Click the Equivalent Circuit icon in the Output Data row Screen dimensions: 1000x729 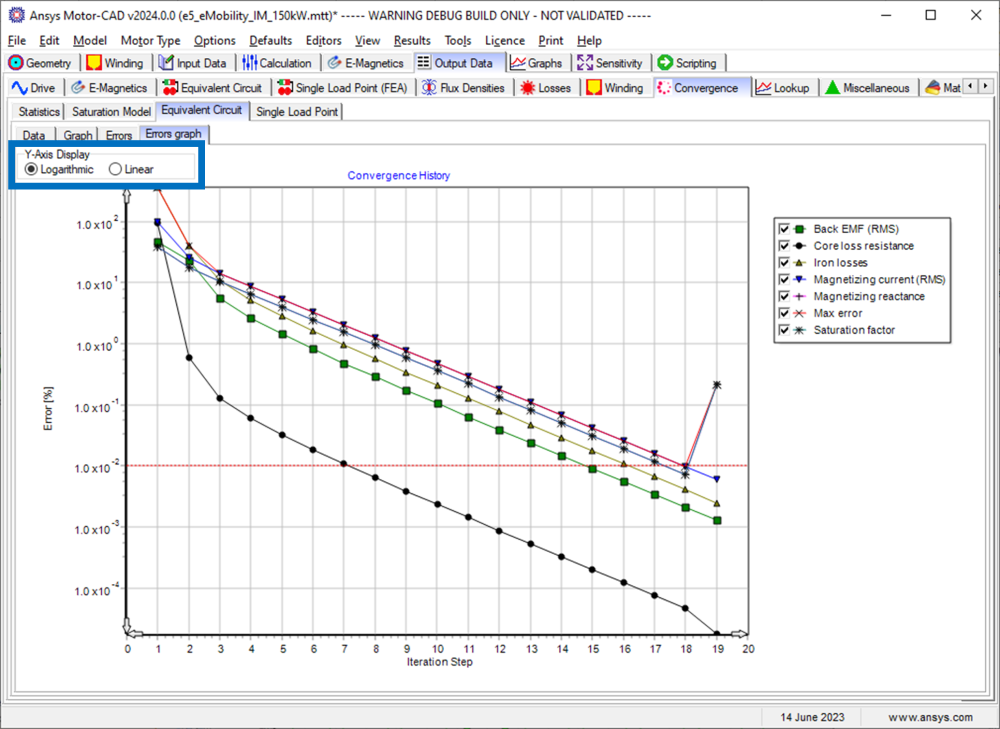click(x=170, y=87)
